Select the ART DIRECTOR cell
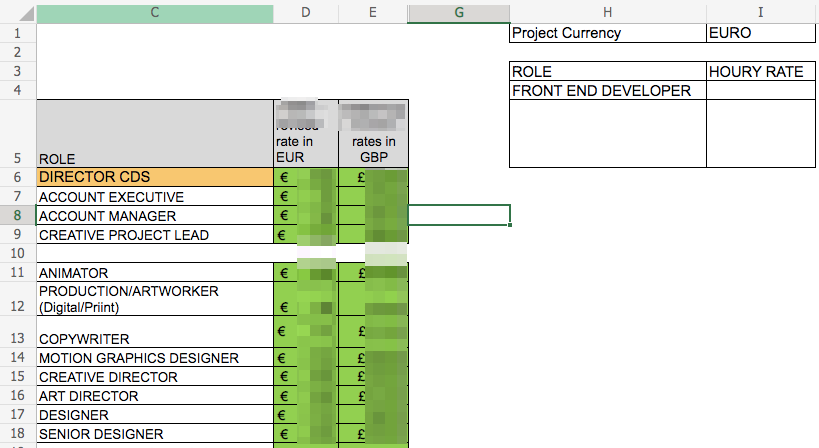Image resolution: width=819 pixels, height=448 pixels. pos(155,396)
